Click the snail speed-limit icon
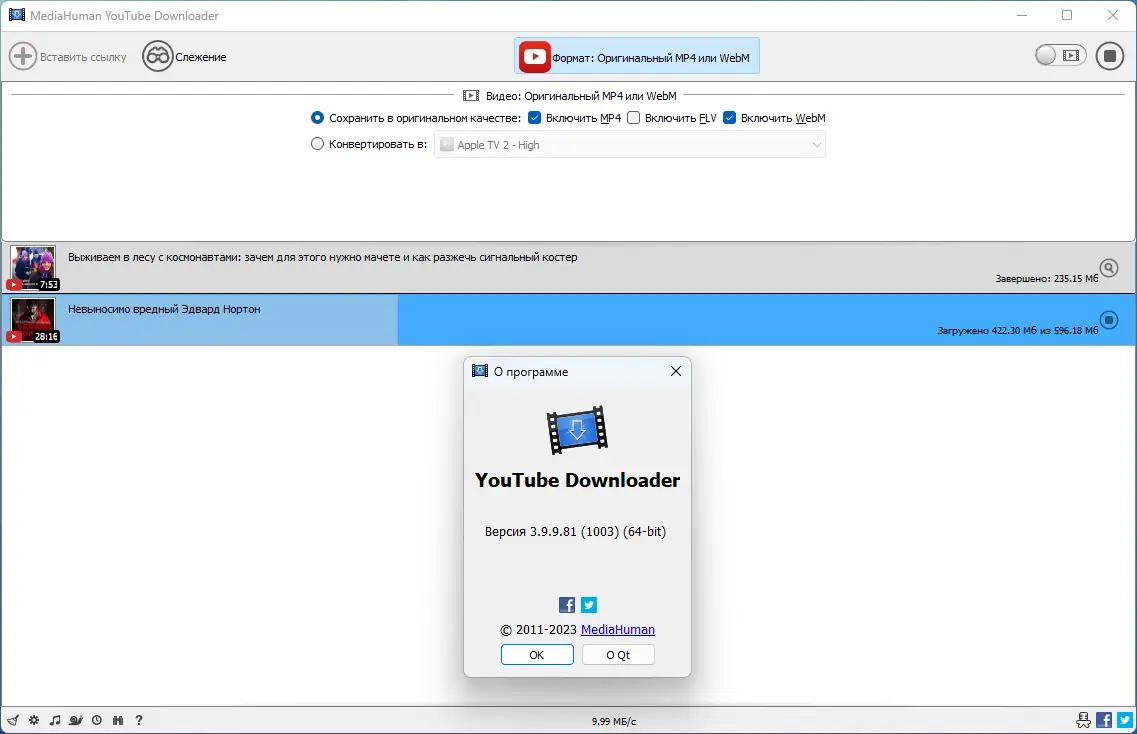The width and height of the screenshot is (1137, 734). click(75, 719)
